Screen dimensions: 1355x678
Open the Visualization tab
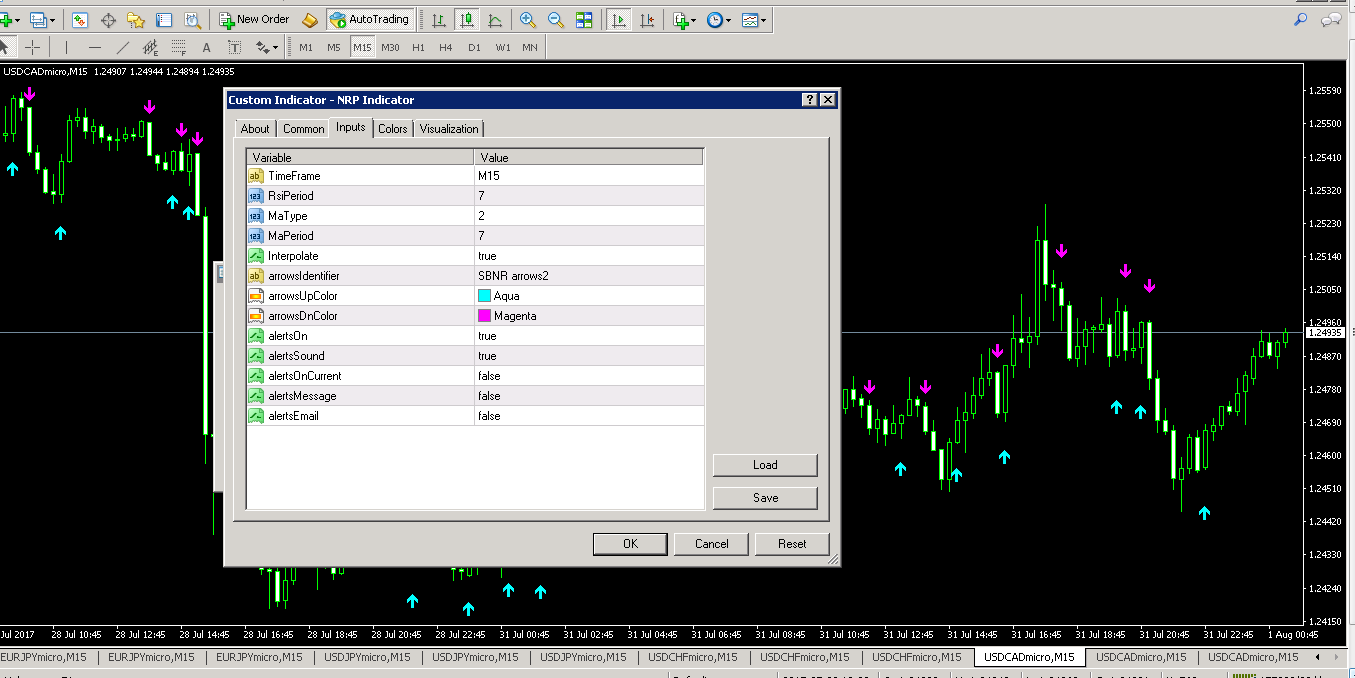(x=449, y=129)
